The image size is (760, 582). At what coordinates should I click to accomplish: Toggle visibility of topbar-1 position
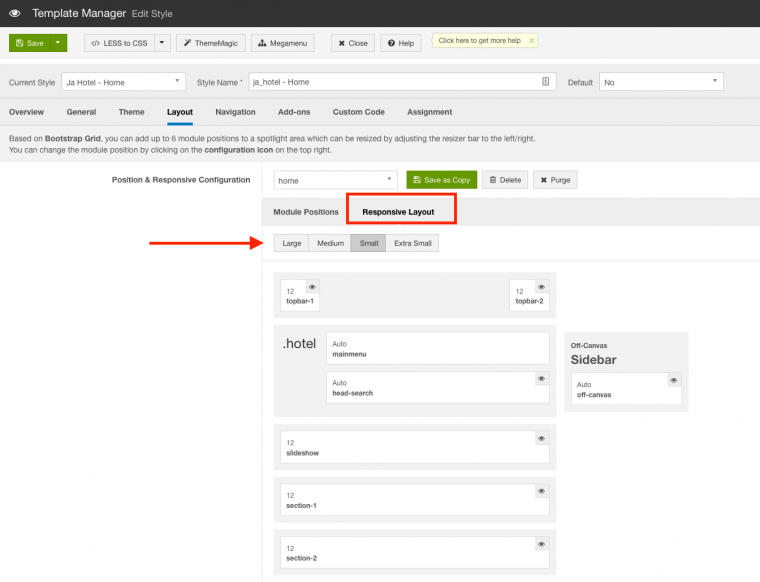pyautogui.click(x=311, y=287)
